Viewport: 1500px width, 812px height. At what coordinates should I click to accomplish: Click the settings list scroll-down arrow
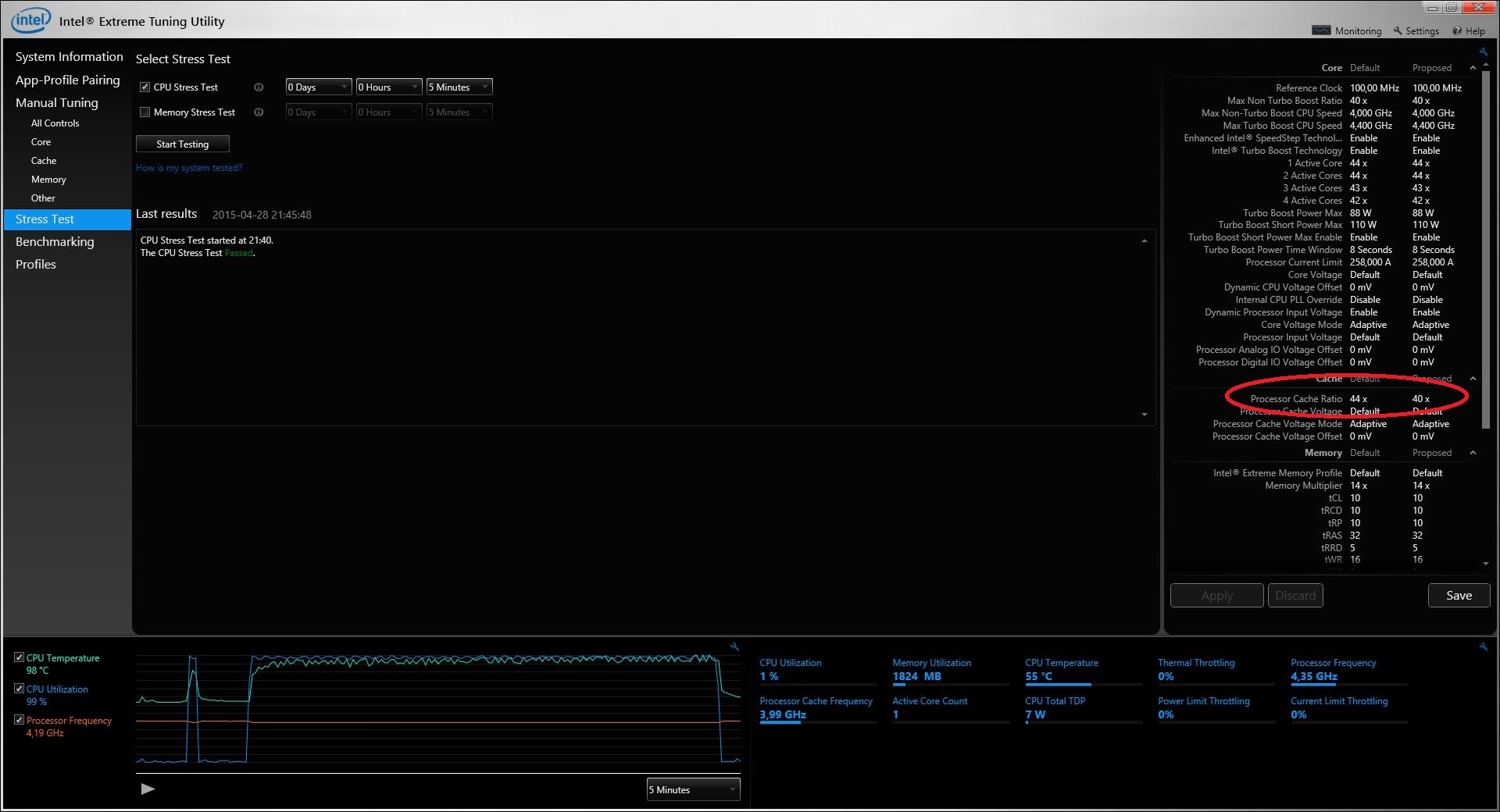(1485, 563)
